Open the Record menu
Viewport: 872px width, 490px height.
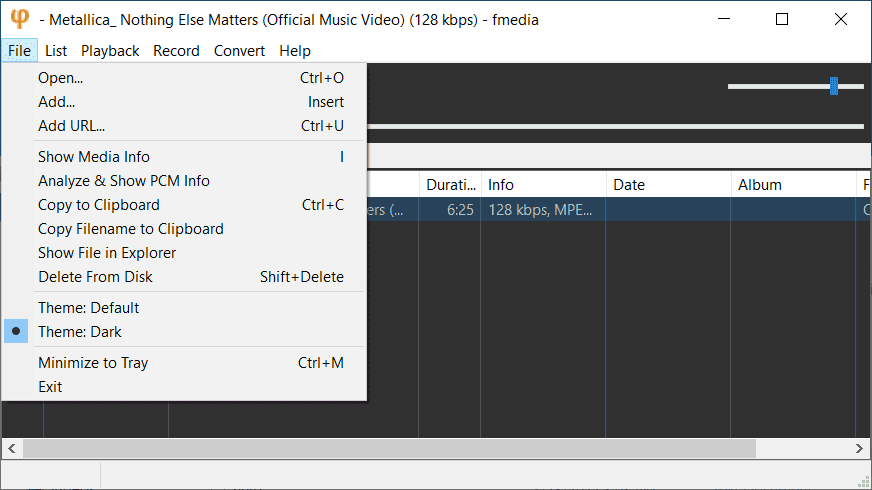pyautogui.click(x=176, y=51)
